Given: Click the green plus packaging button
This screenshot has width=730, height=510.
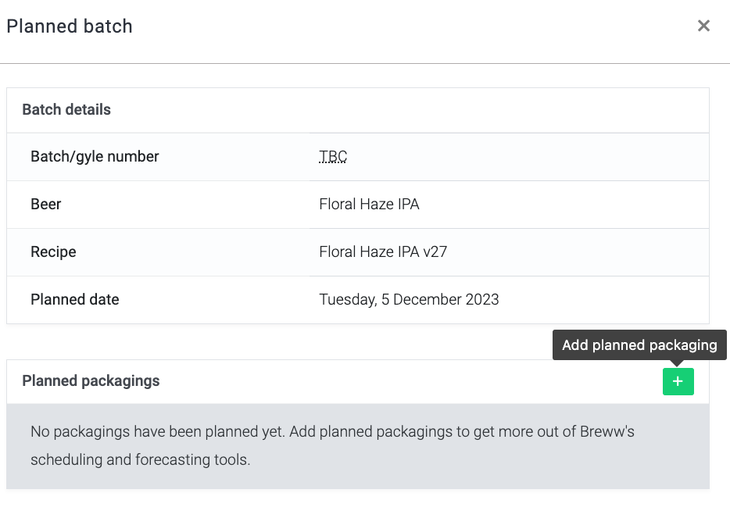Looking at the screenshot, I should (678, 381).
